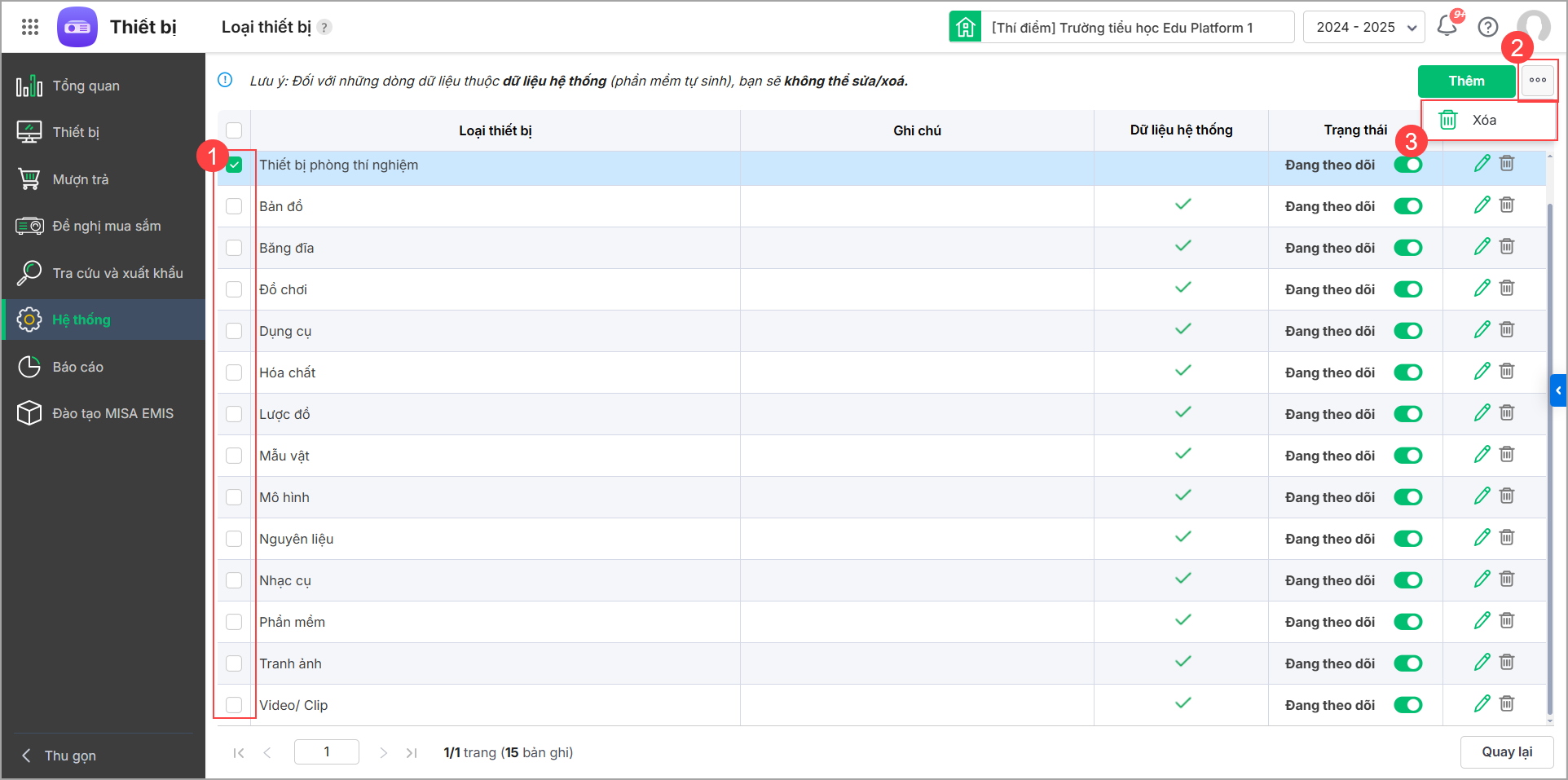Go to the next page
This screenshot has width=1568, height=780.
(x=383, y=752)
